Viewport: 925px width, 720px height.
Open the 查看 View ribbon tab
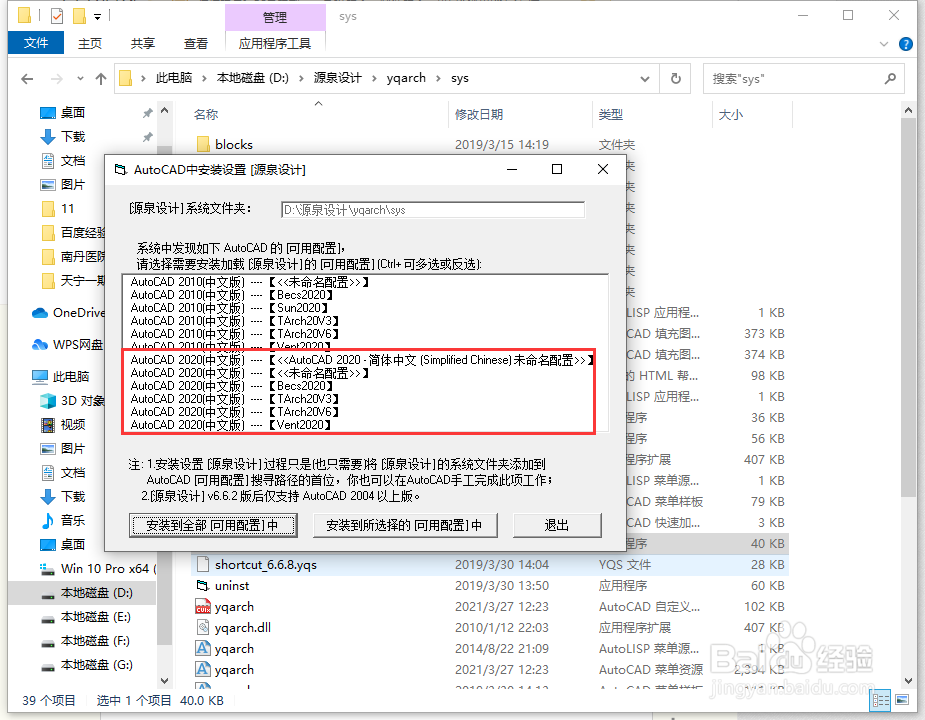tap(196, 43)
